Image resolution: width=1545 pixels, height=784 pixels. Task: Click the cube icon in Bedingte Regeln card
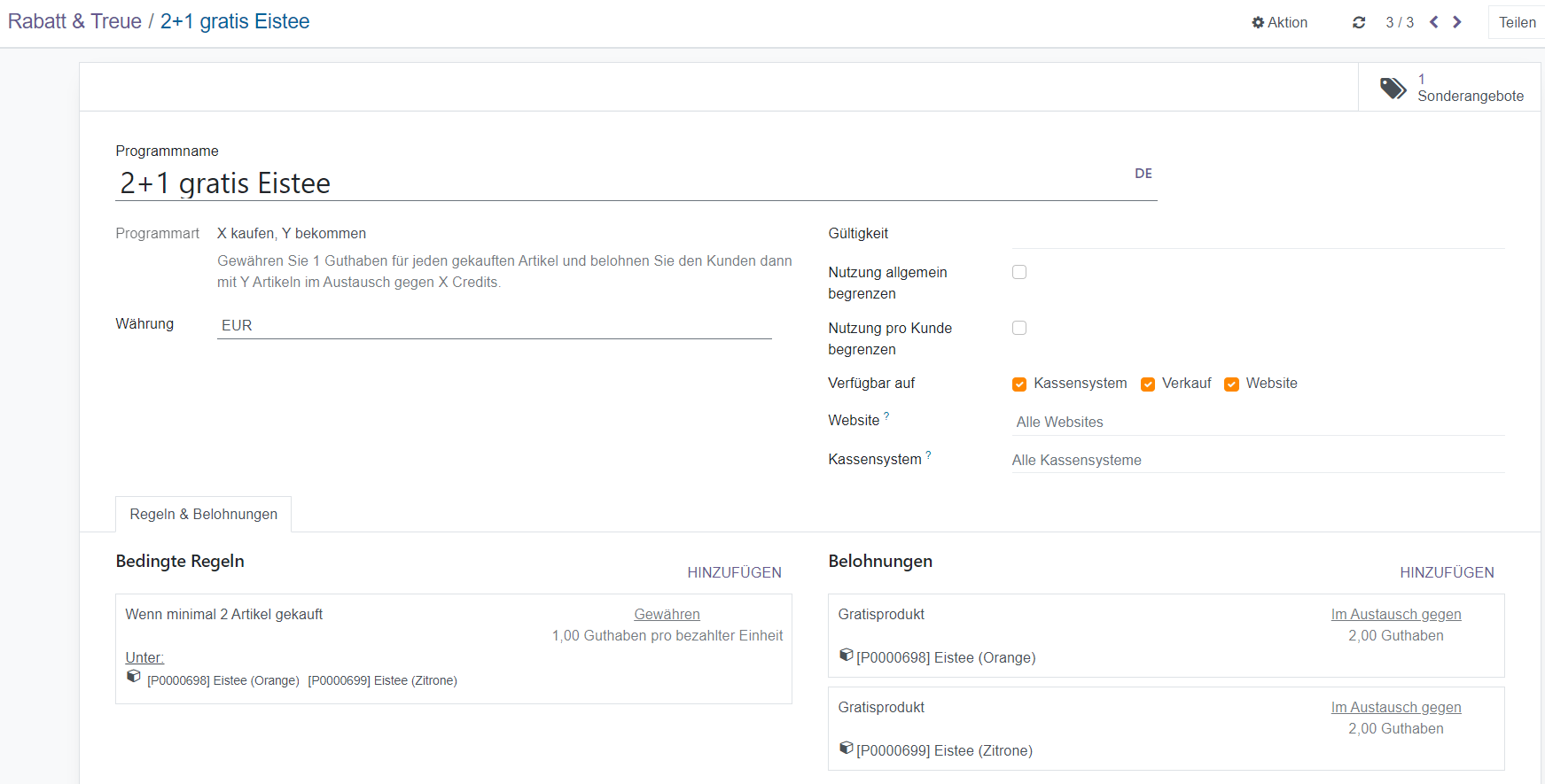pos(134,676)
